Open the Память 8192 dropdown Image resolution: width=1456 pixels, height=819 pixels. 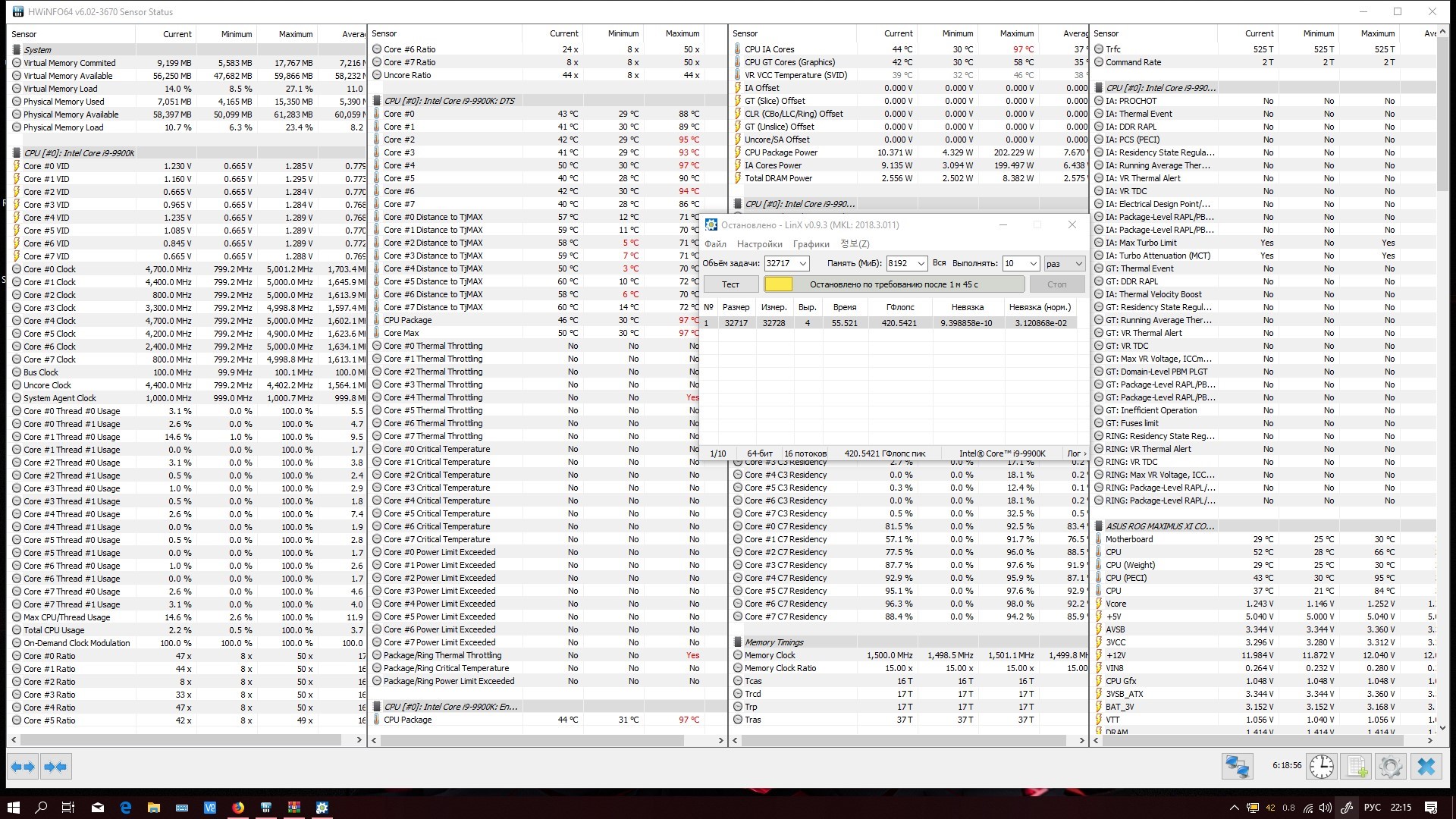[x=921, y=264]
